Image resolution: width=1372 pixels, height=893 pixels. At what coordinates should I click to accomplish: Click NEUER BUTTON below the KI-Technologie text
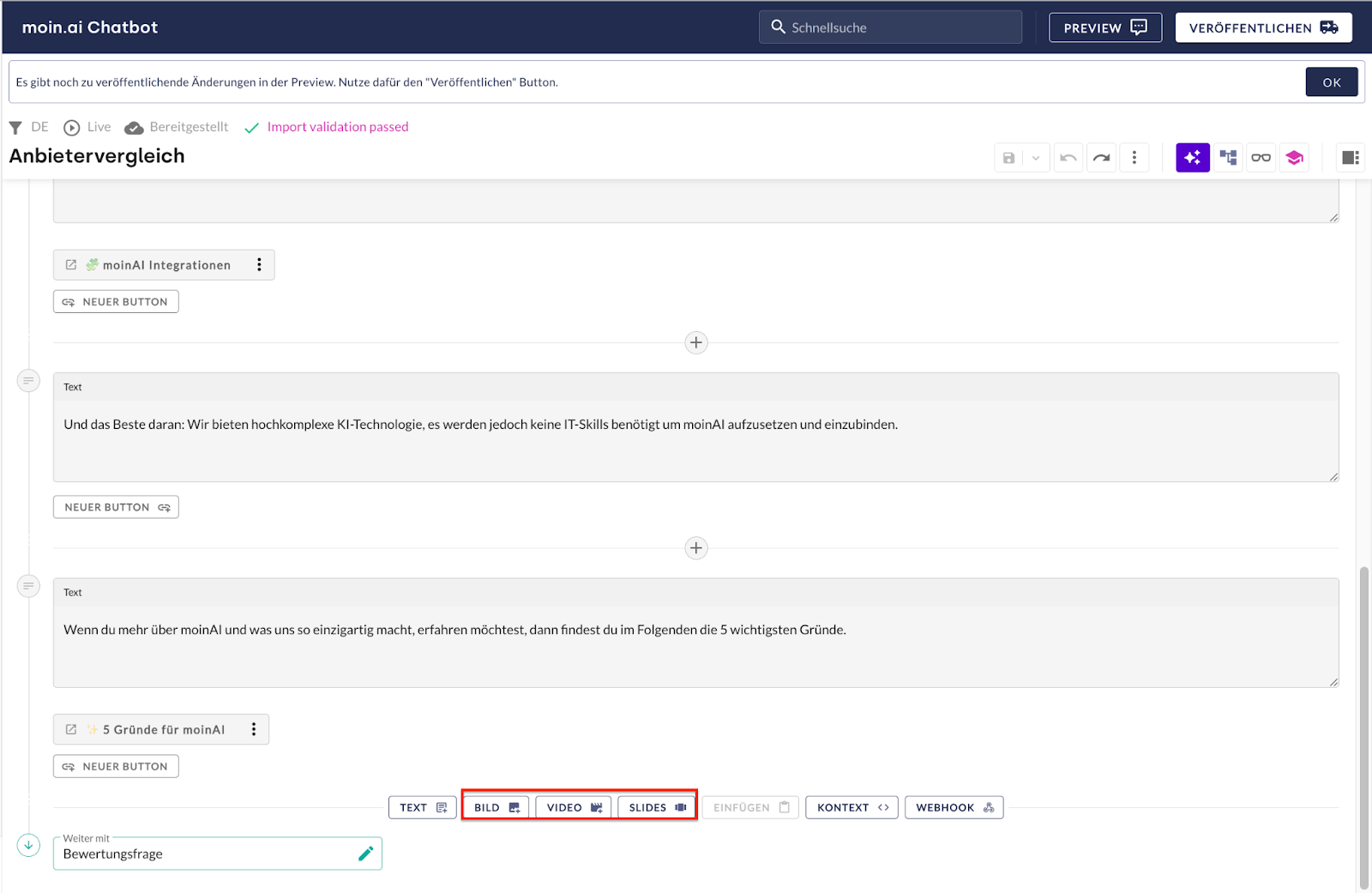click(x=116, y=507)
